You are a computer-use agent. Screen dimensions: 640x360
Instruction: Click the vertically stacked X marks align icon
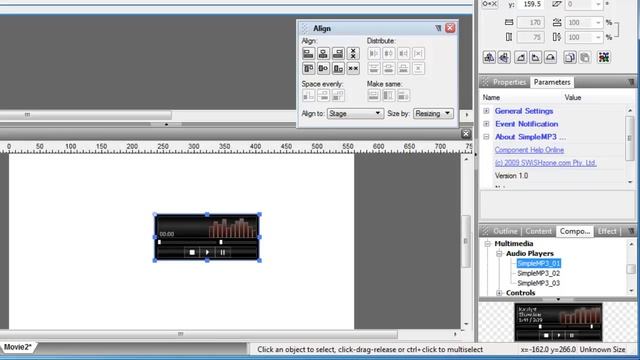click(x=353, y=53)
